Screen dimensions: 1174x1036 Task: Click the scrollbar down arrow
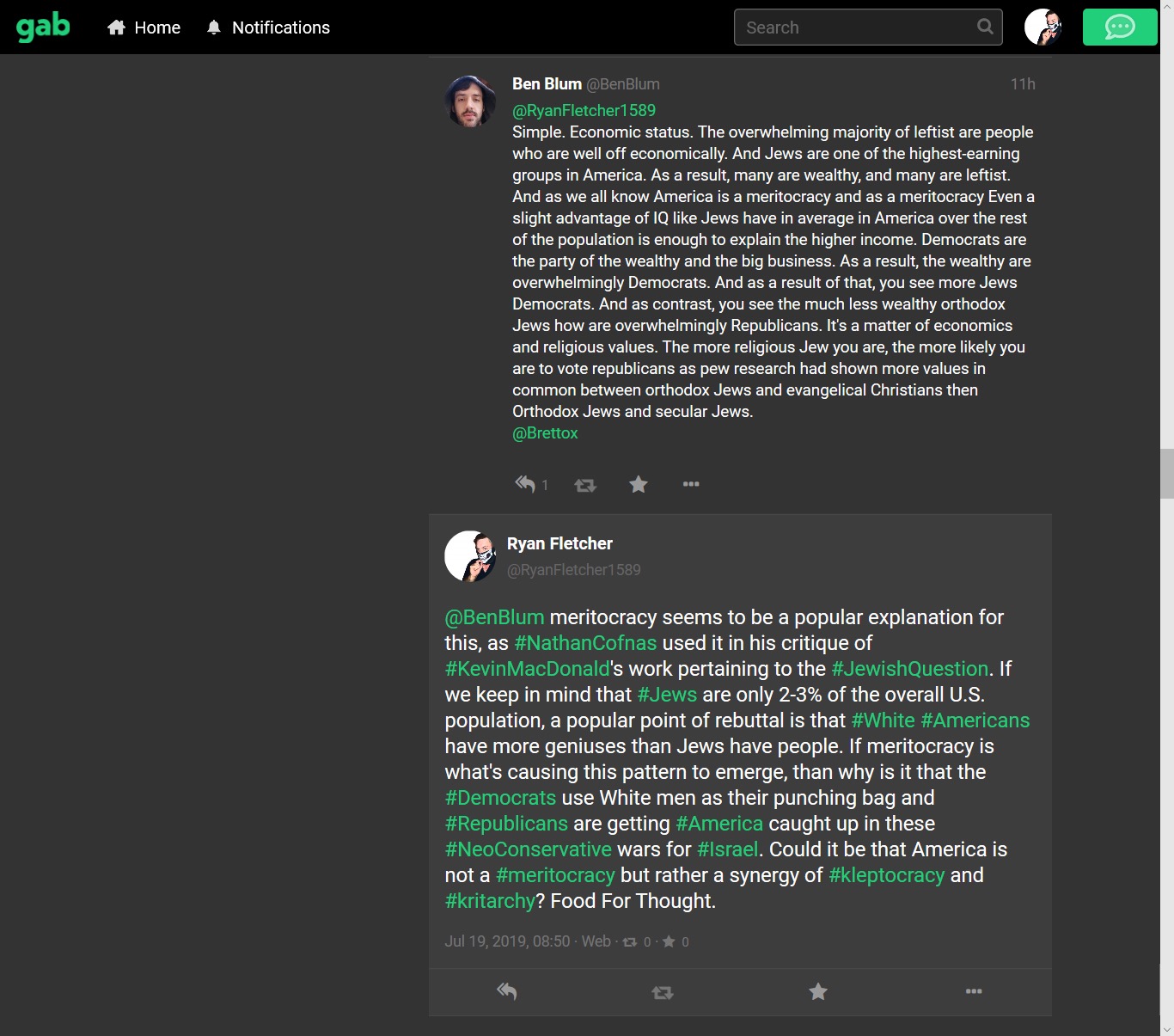click(x=1166, y=1029)
